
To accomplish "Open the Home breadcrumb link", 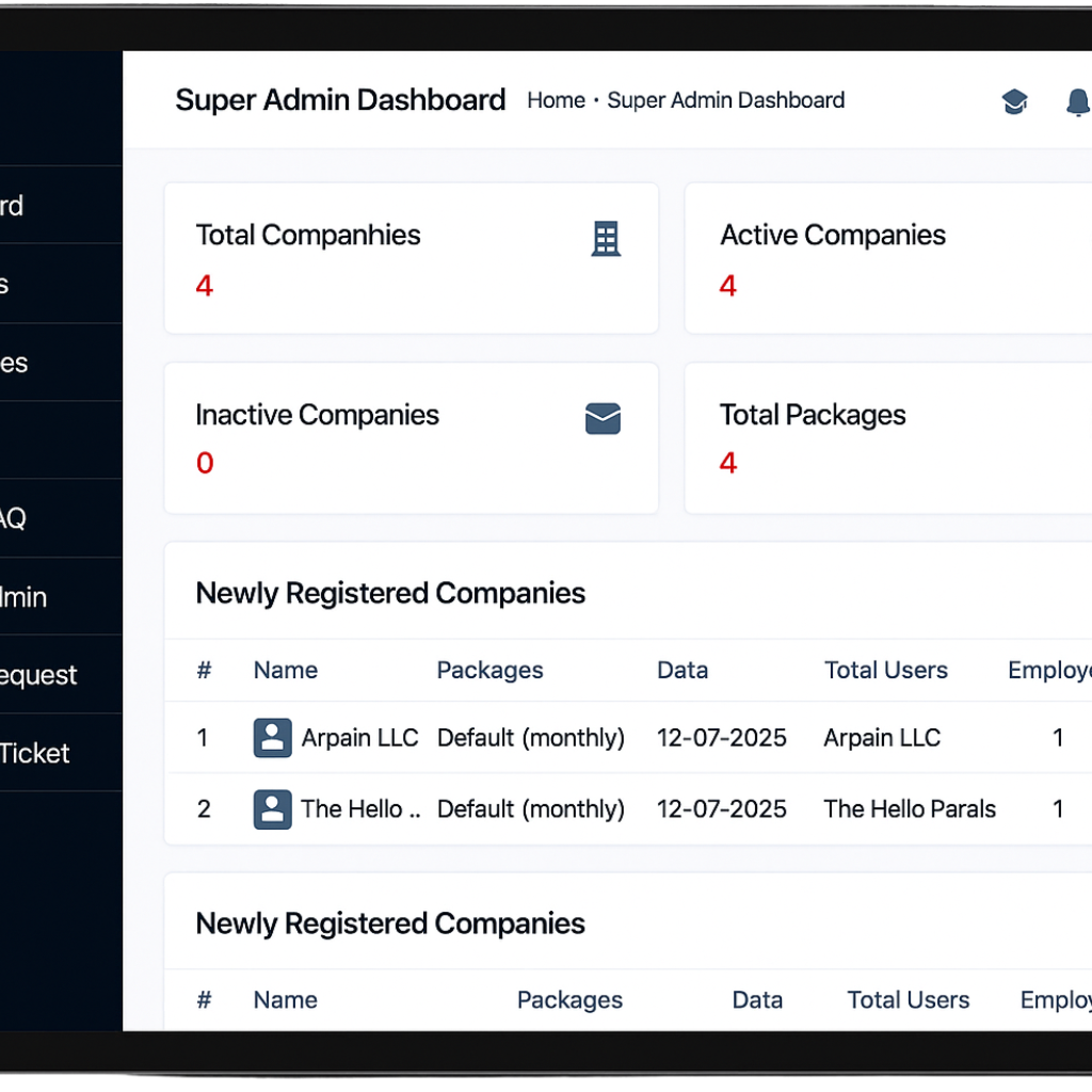I will coord(556,101).
